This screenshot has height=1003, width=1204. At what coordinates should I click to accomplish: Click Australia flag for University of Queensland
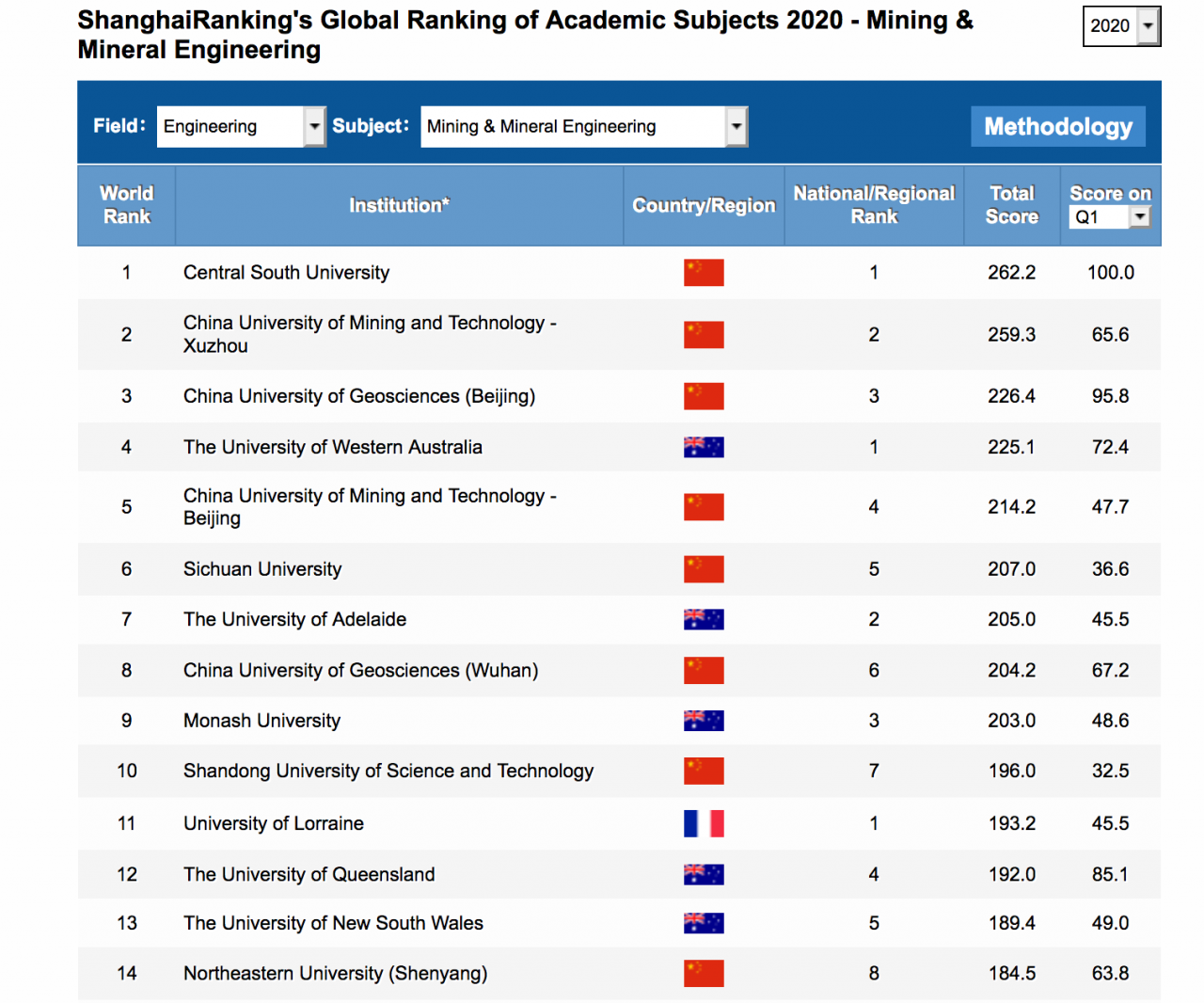[704, 874]
